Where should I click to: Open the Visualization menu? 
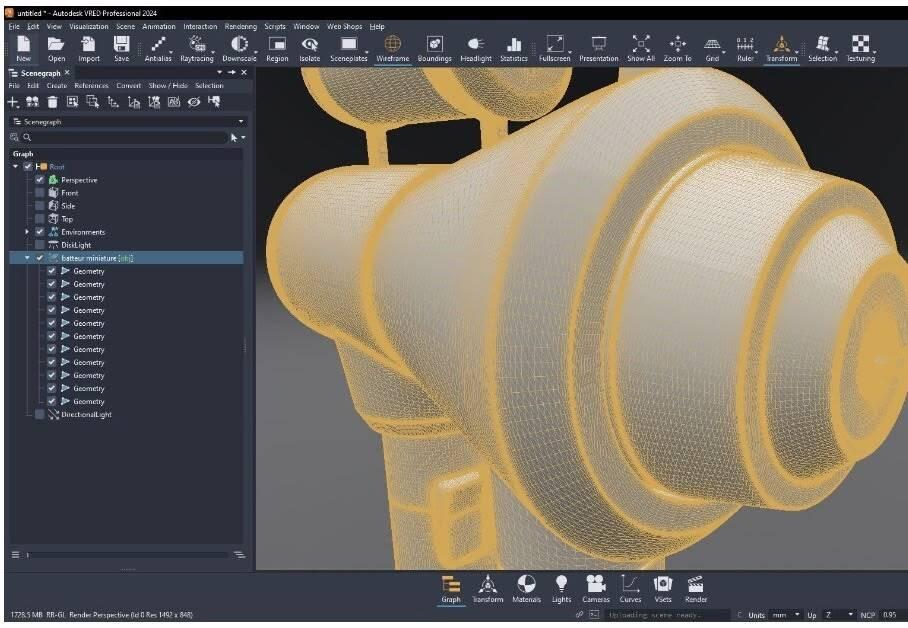point(89,26)
